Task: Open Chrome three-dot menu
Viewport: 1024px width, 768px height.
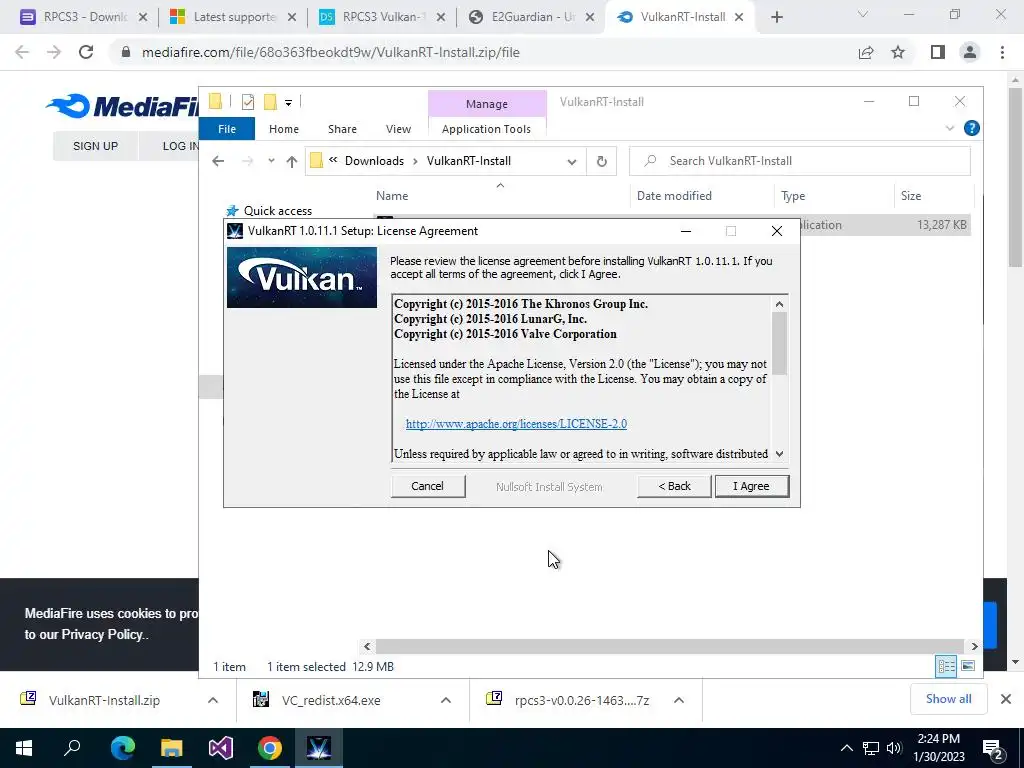Action: [1002, 52]
